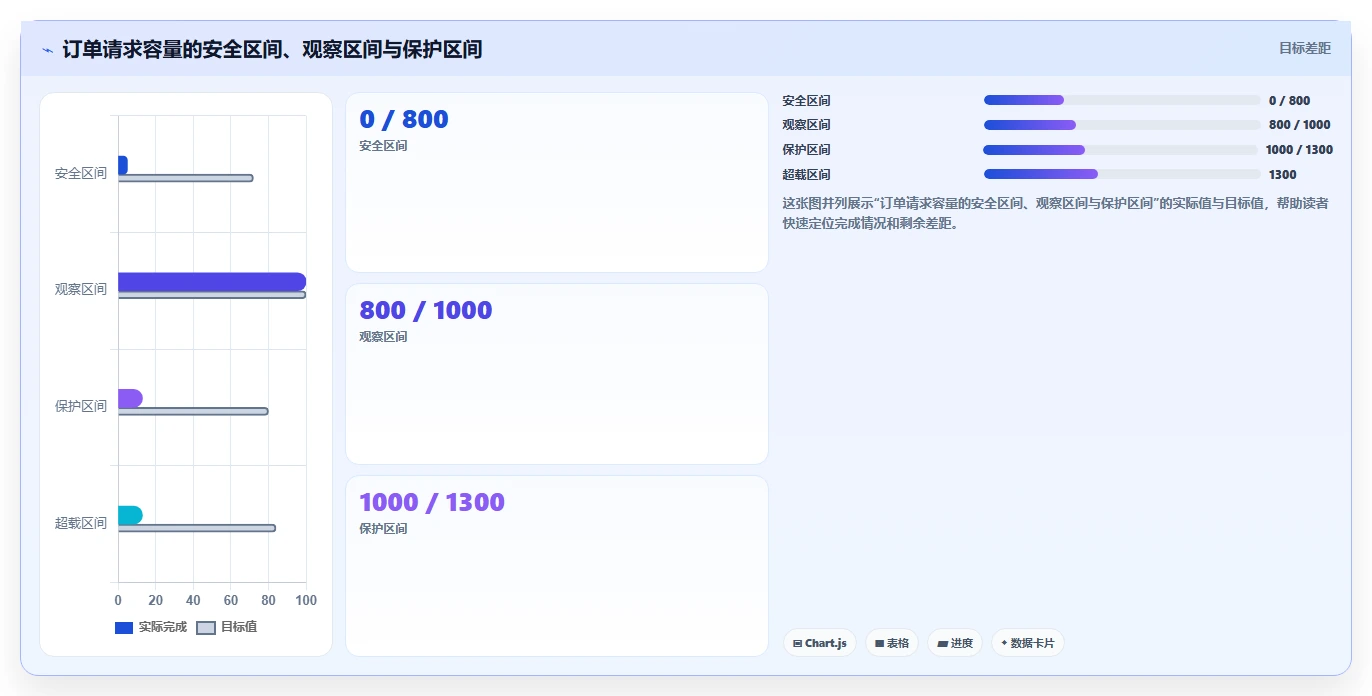
Task: Click 保护区间 caption under 1000 / 1300 card
Action: click(383, 529)
